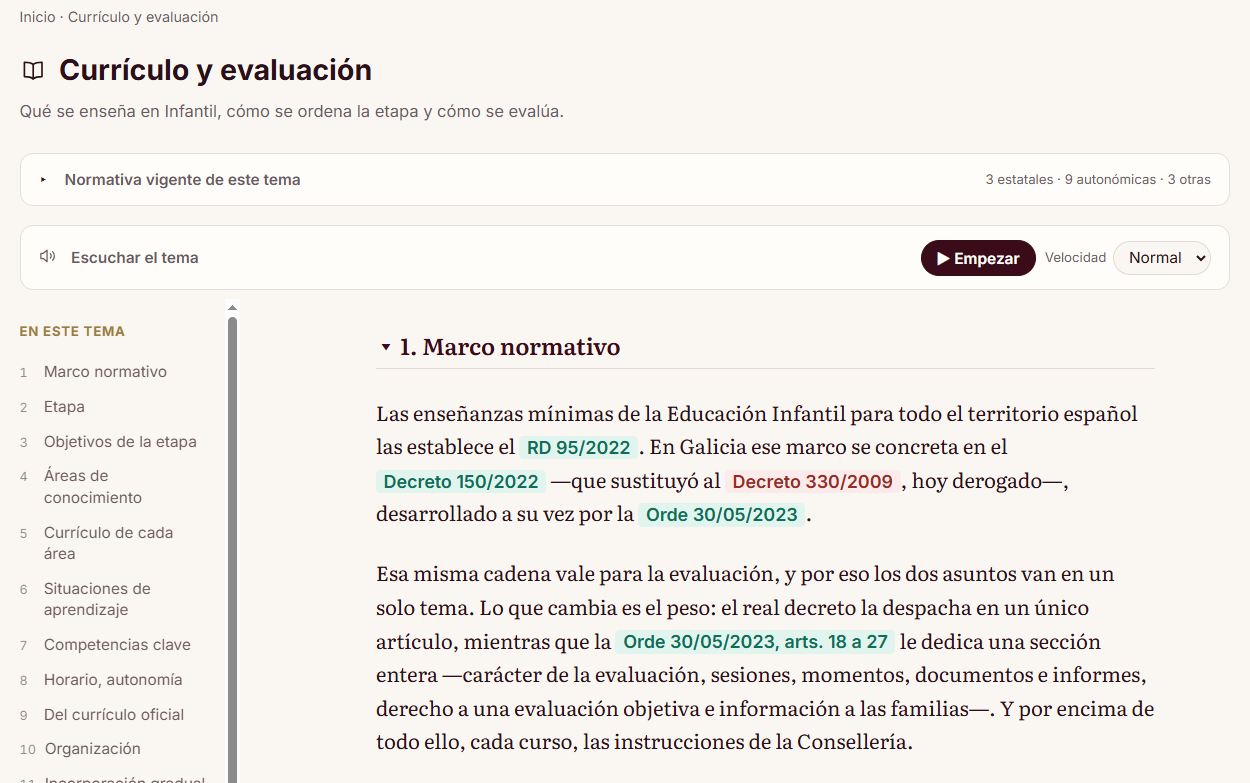Click the repealed Decreto 330/2009 tag
Image resolution: width=1250 pixels, height=783 pixels.
coord(812,481)
